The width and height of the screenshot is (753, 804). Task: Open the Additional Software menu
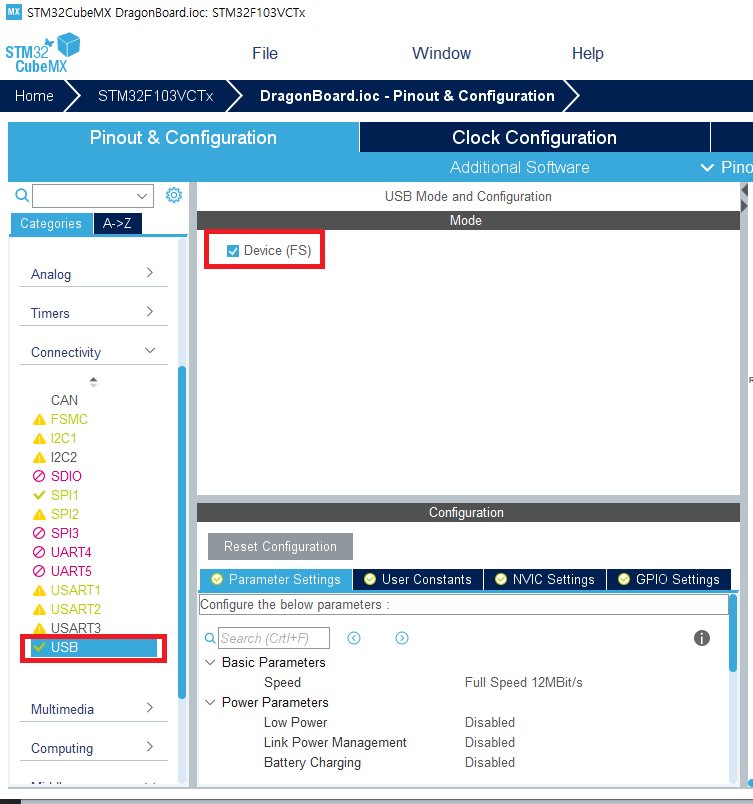(520, 167)
